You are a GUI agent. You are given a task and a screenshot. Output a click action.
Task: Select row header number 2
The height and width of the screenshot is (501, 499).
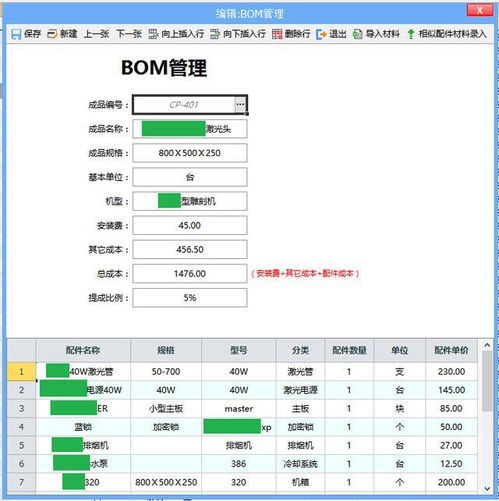coord(21,390)
